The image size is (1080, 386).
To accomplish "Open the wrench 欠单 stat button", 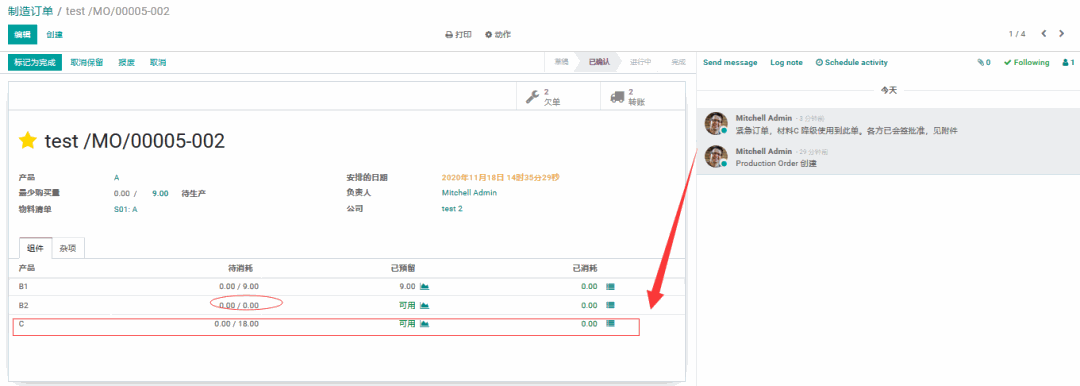I will pyautogui.click(x=559, y=96).
